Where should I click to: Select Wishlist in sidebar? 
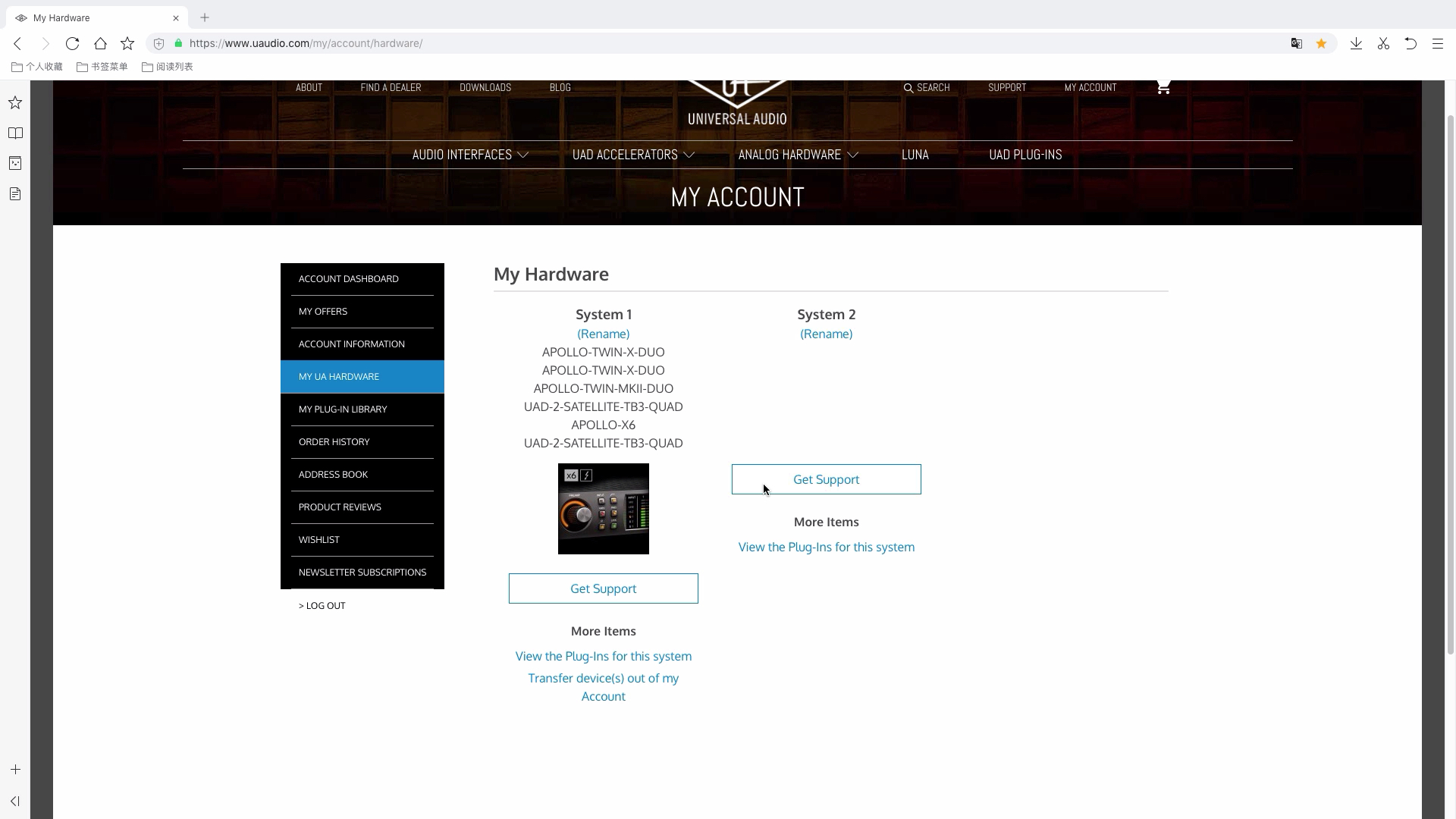[362, 539]
